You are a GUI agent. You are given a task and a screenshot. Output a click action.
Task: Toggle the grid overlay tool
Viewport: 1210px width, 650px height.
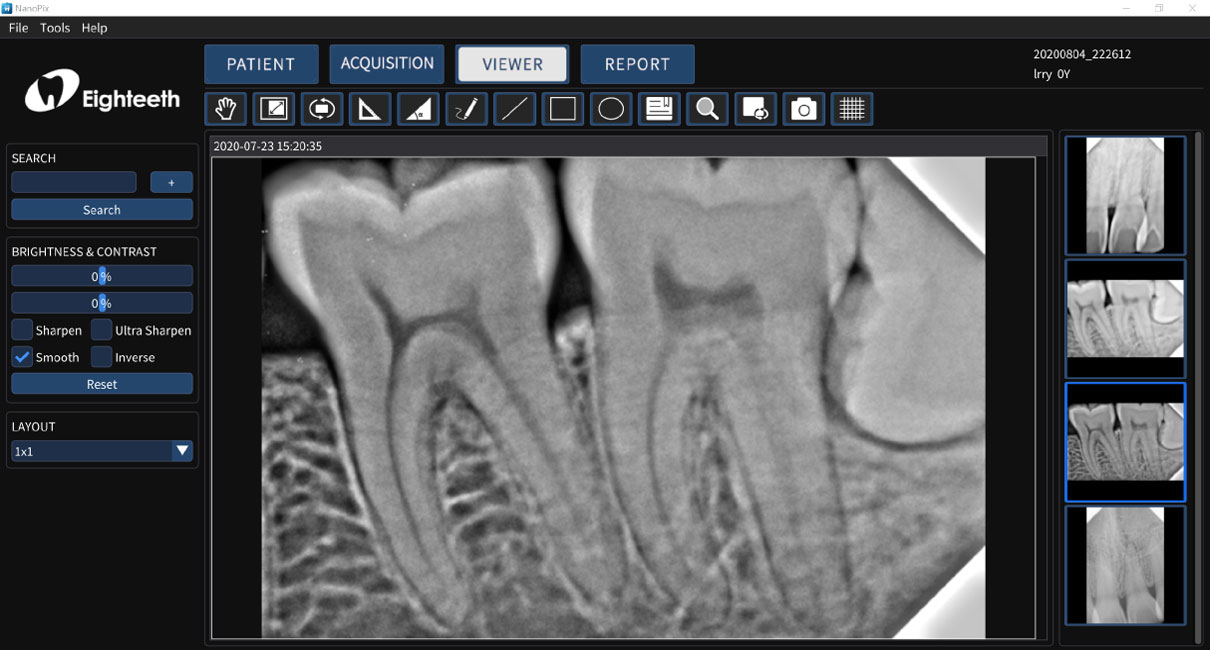pos(851,108)
